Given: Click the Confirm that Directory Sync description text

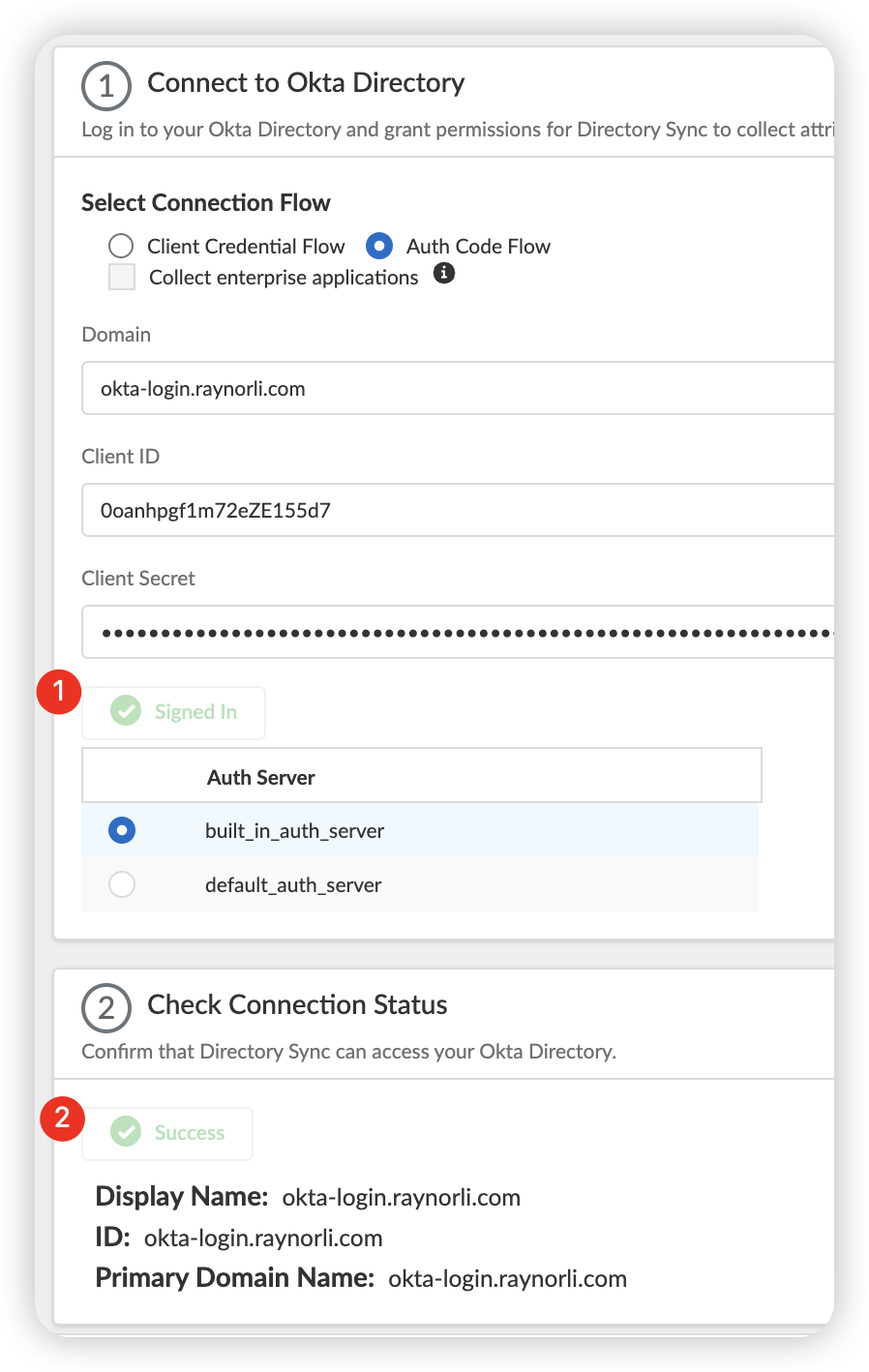Looking at the screenshot, I should coord(348,1052).
